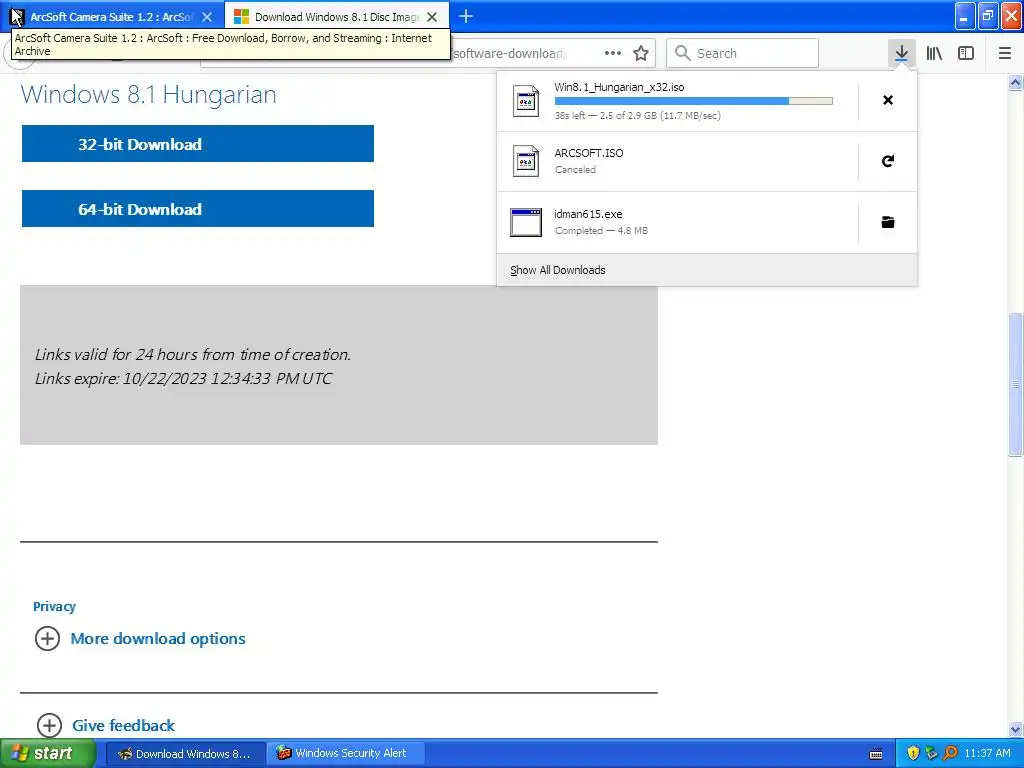Click the idman615.exe program icon

526,222
